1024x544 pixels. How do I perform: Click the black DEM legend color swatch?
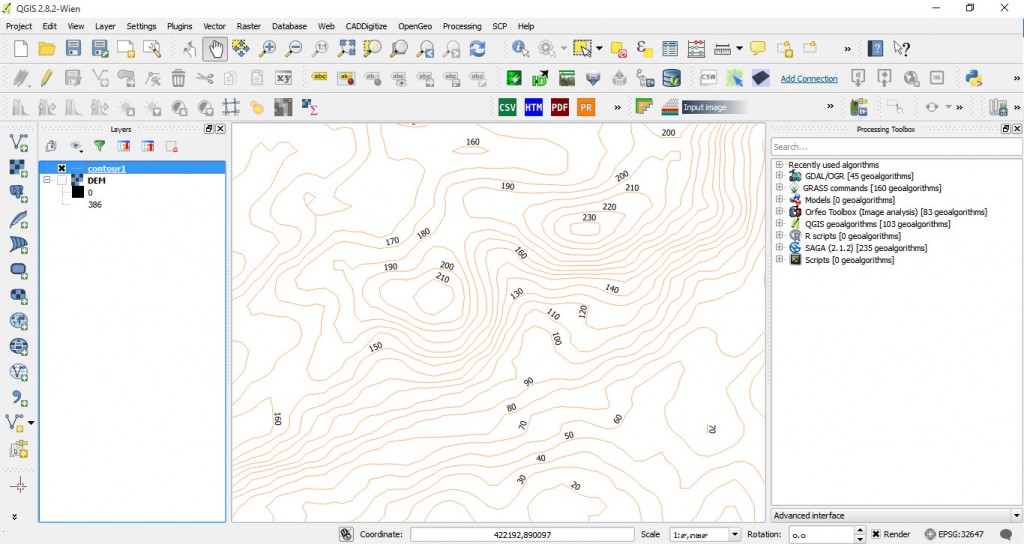click(77, 193)
